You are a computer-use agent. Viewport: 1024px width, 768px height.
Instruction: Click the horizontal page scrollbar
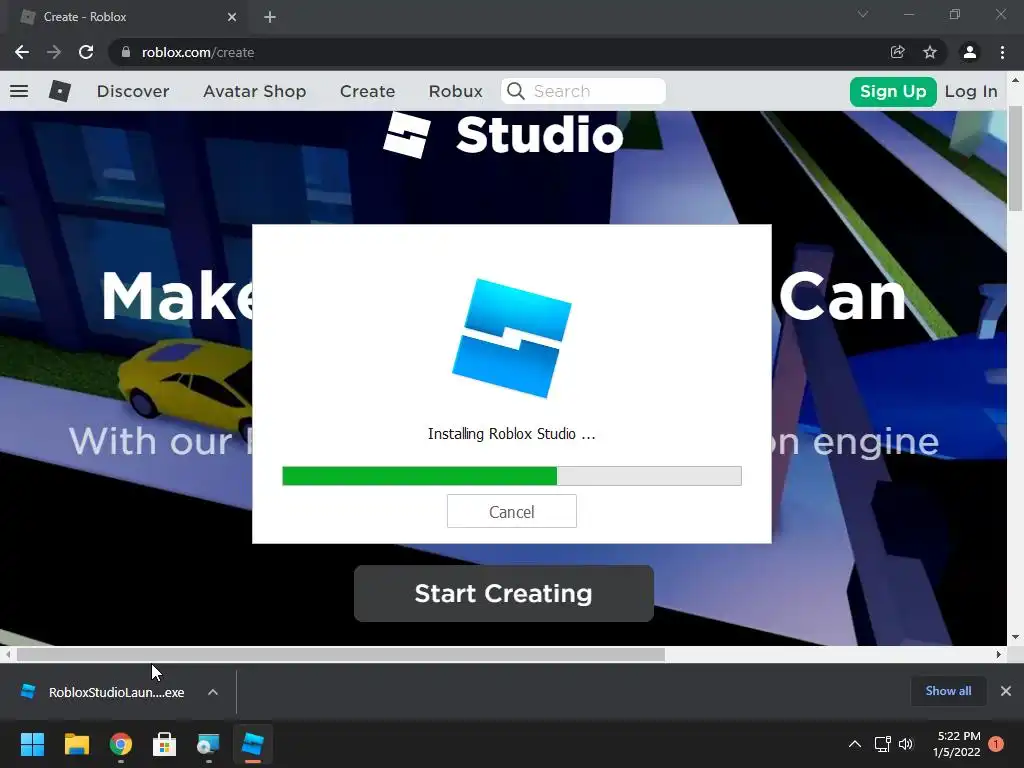tap(340, 654)
